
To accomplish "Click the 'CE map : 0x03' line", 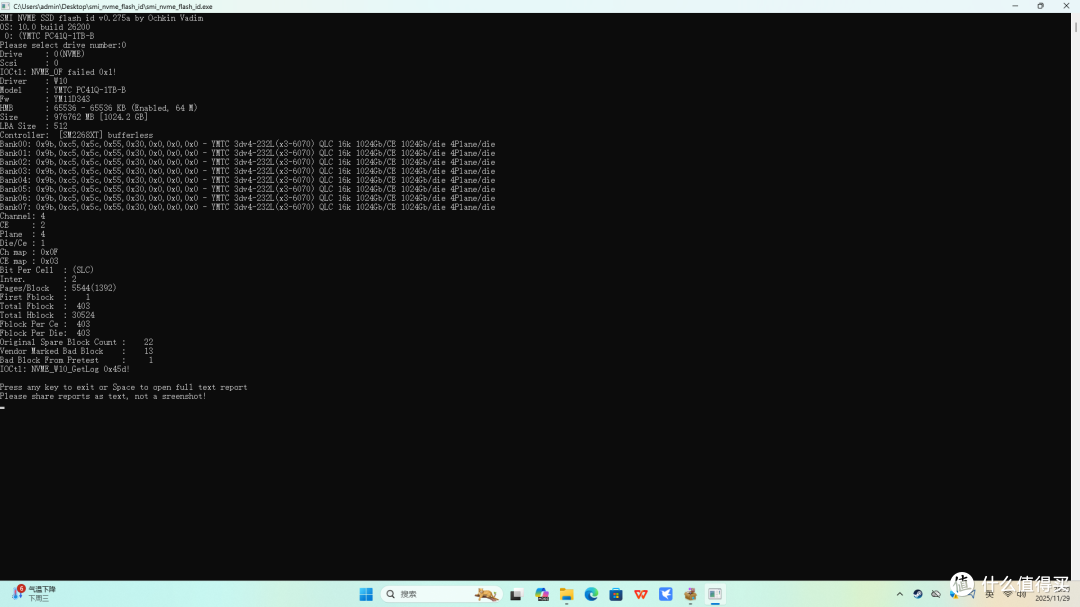I will [29, 261].
